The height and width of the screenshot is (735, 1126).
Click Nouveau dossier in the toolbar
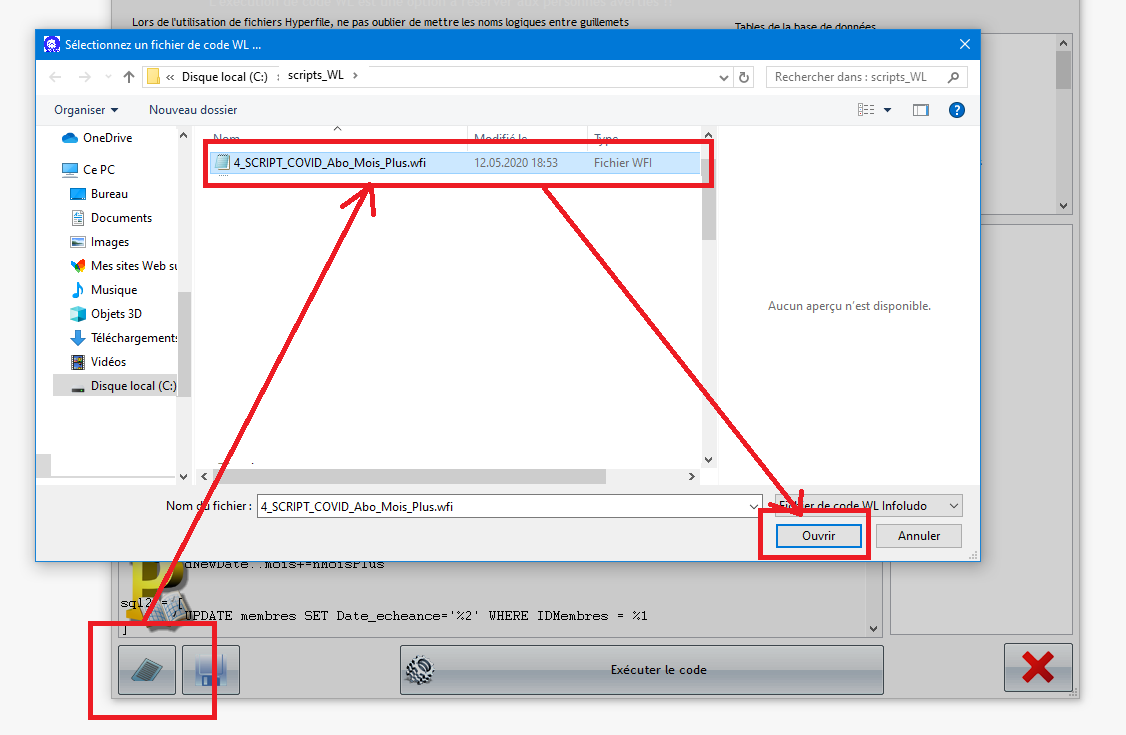(x=193, y=110)
